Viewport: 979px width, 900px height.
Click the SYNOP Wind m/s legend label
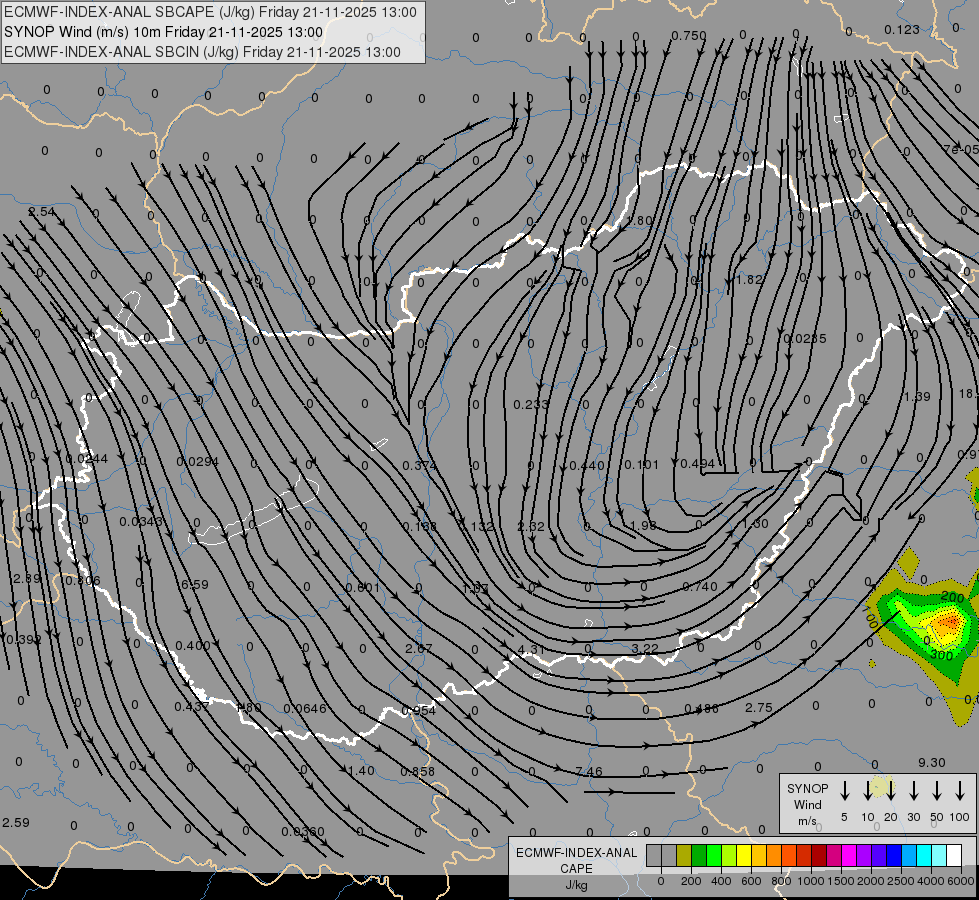tap(807, 804)
